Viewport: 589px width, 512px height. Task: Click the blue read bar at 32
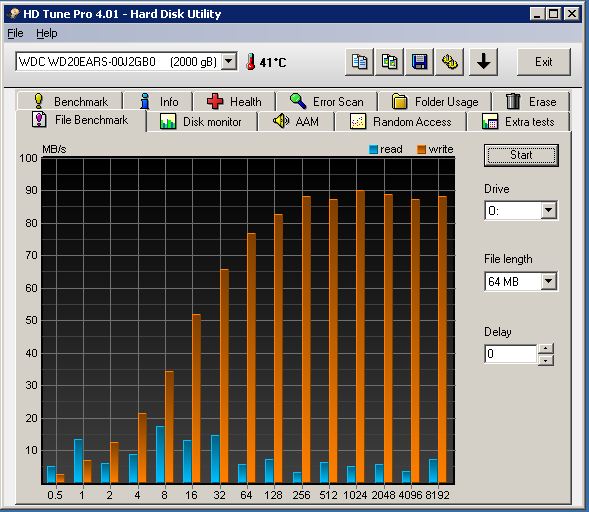(215, 459)
